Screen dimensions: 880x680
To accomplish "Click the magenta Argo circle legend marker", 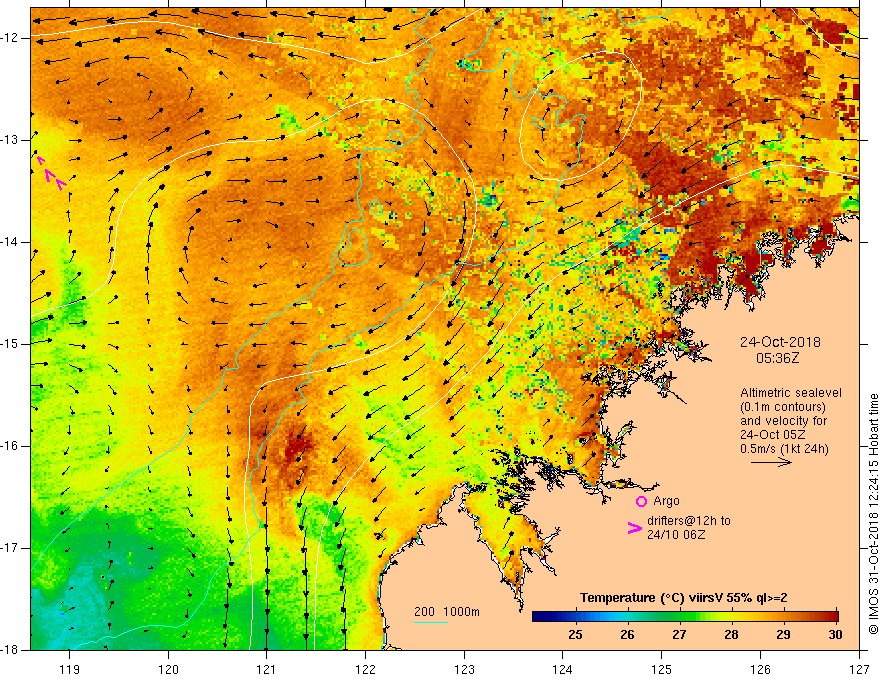I will (641, 501).
